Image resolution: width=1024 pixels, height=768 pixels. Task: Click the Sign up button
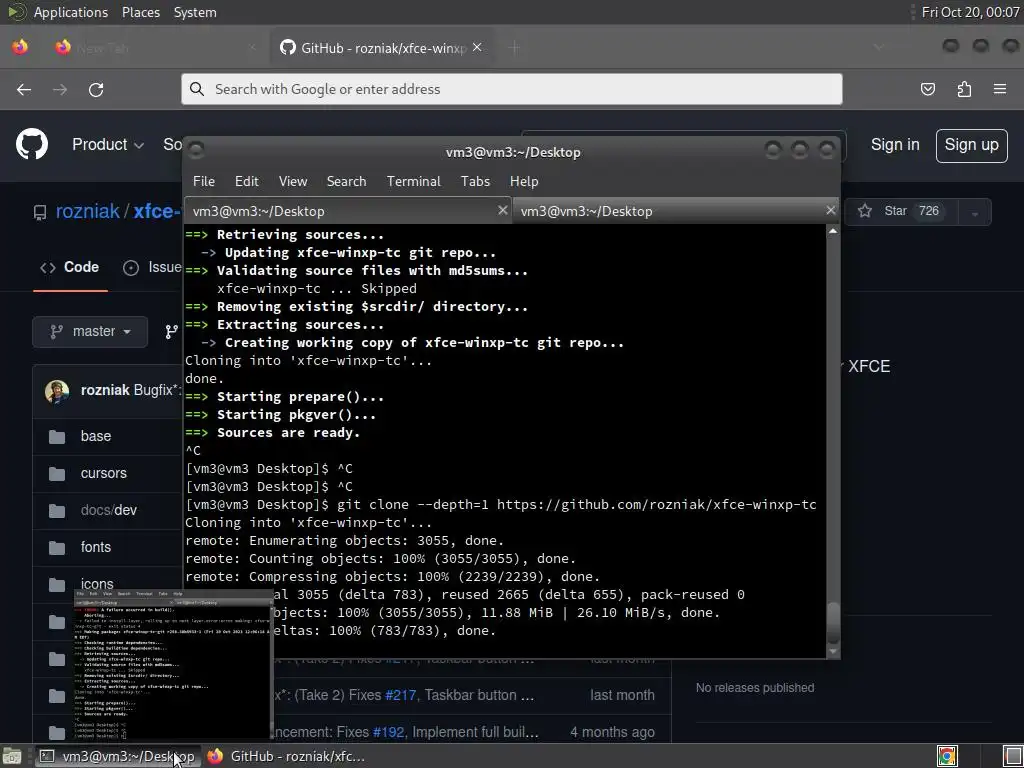[971, 145]
